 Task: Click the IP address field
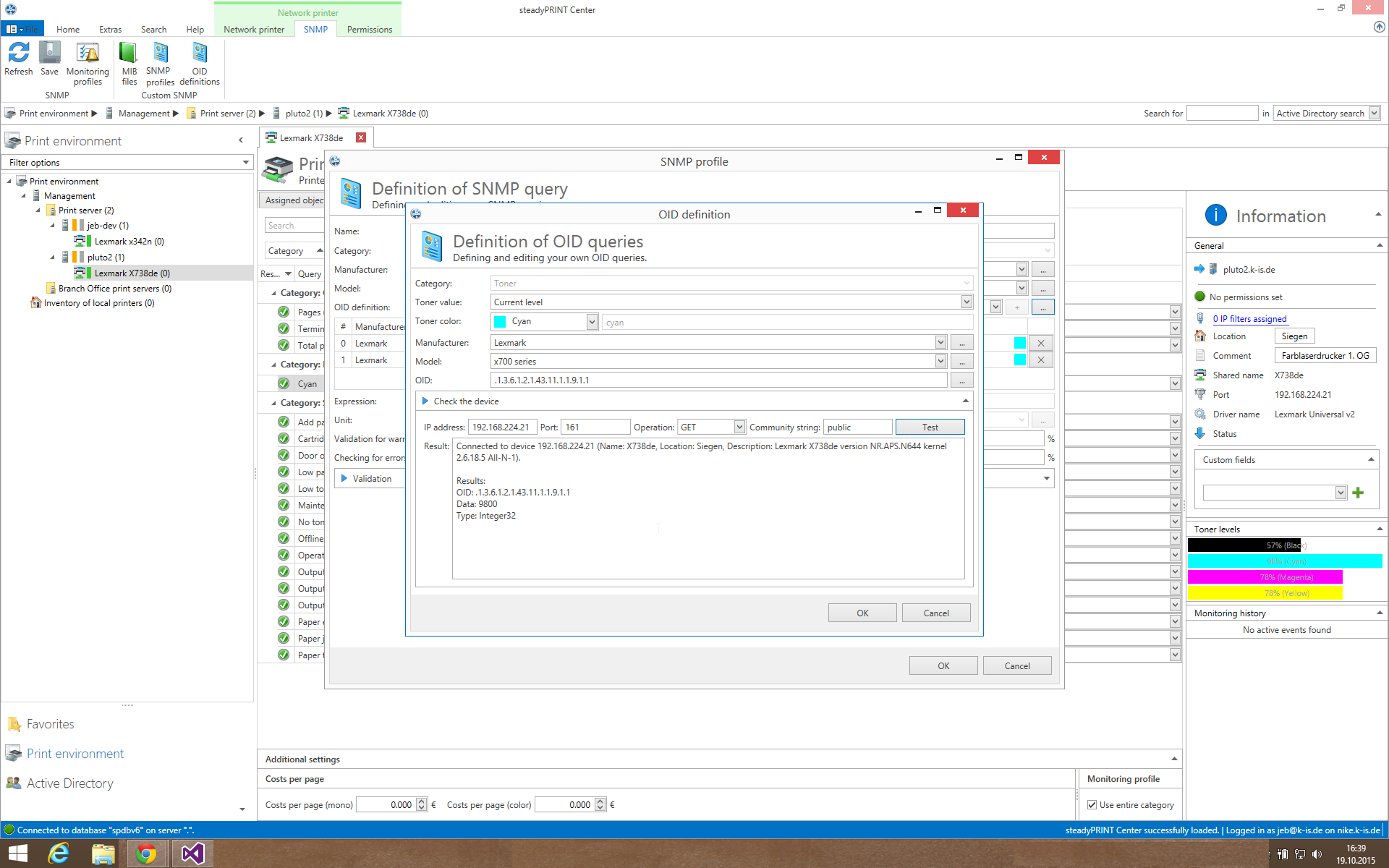tap(503, 427)
